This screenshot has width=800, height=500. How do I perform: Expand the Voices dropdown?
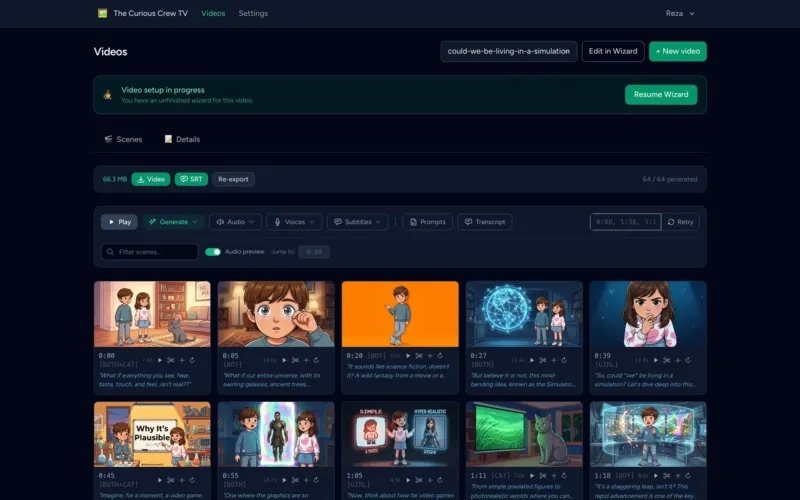pos(294,222)
